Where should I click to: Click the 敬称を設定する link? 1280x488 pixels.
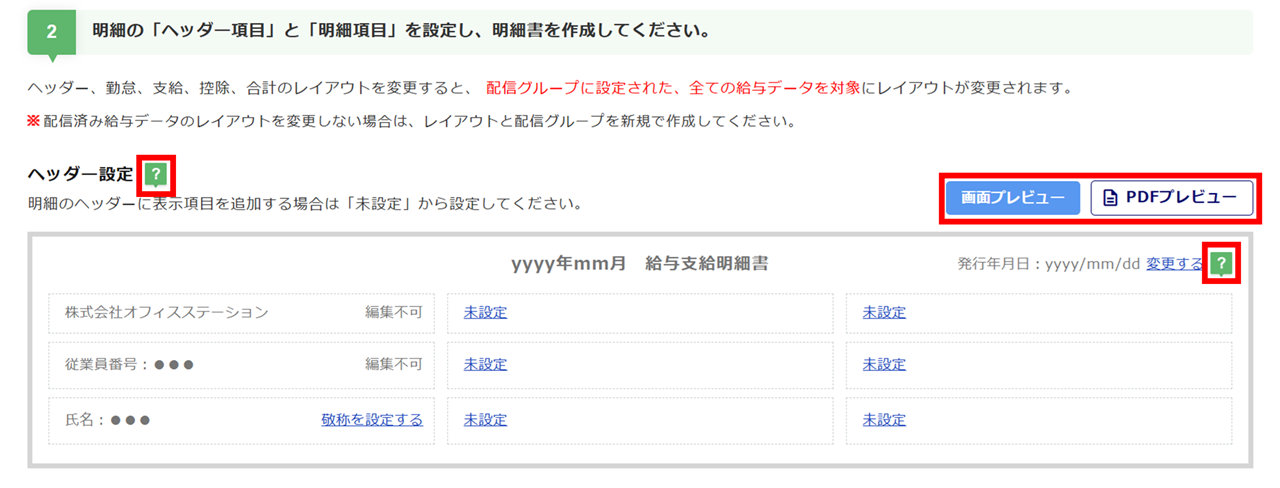coord(372,419)
